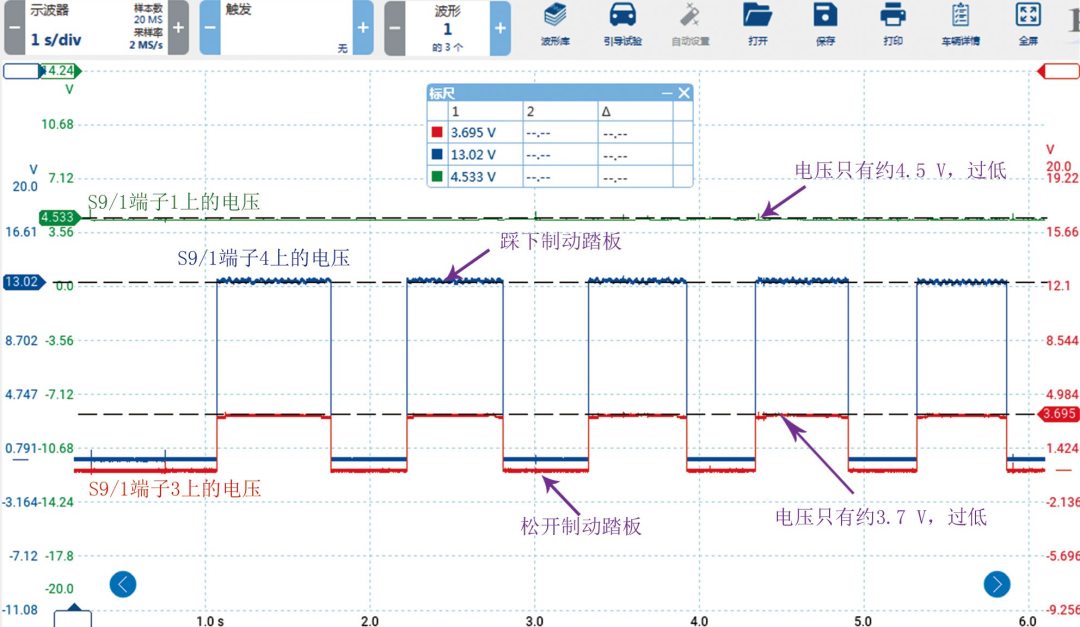Click the label S9/1端子1上的电压
The height and width of the screenshot is (627, 1080).
[174, 202]
